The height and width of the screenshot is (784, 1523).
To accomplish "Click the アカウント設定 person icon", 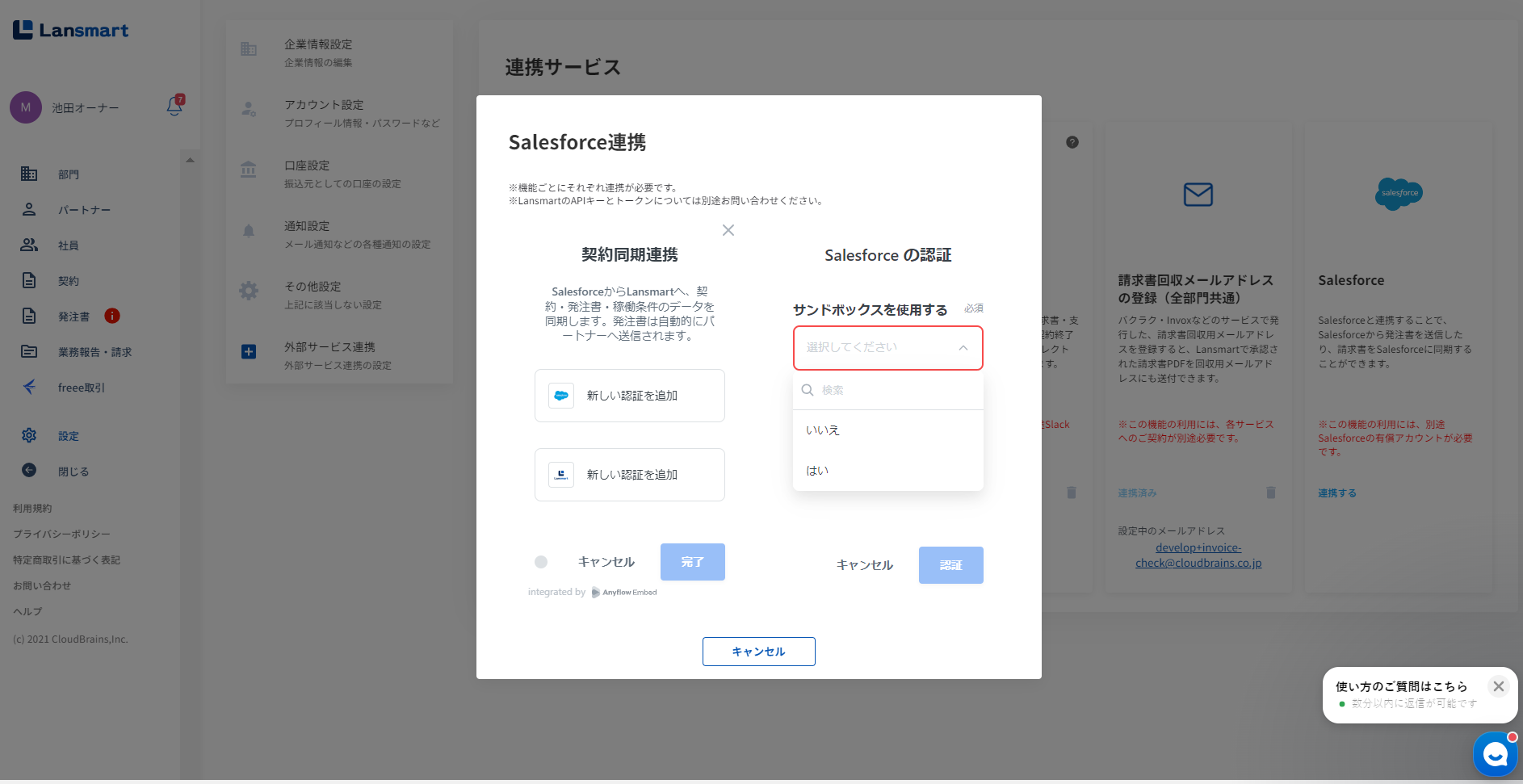I will point(249,109).
